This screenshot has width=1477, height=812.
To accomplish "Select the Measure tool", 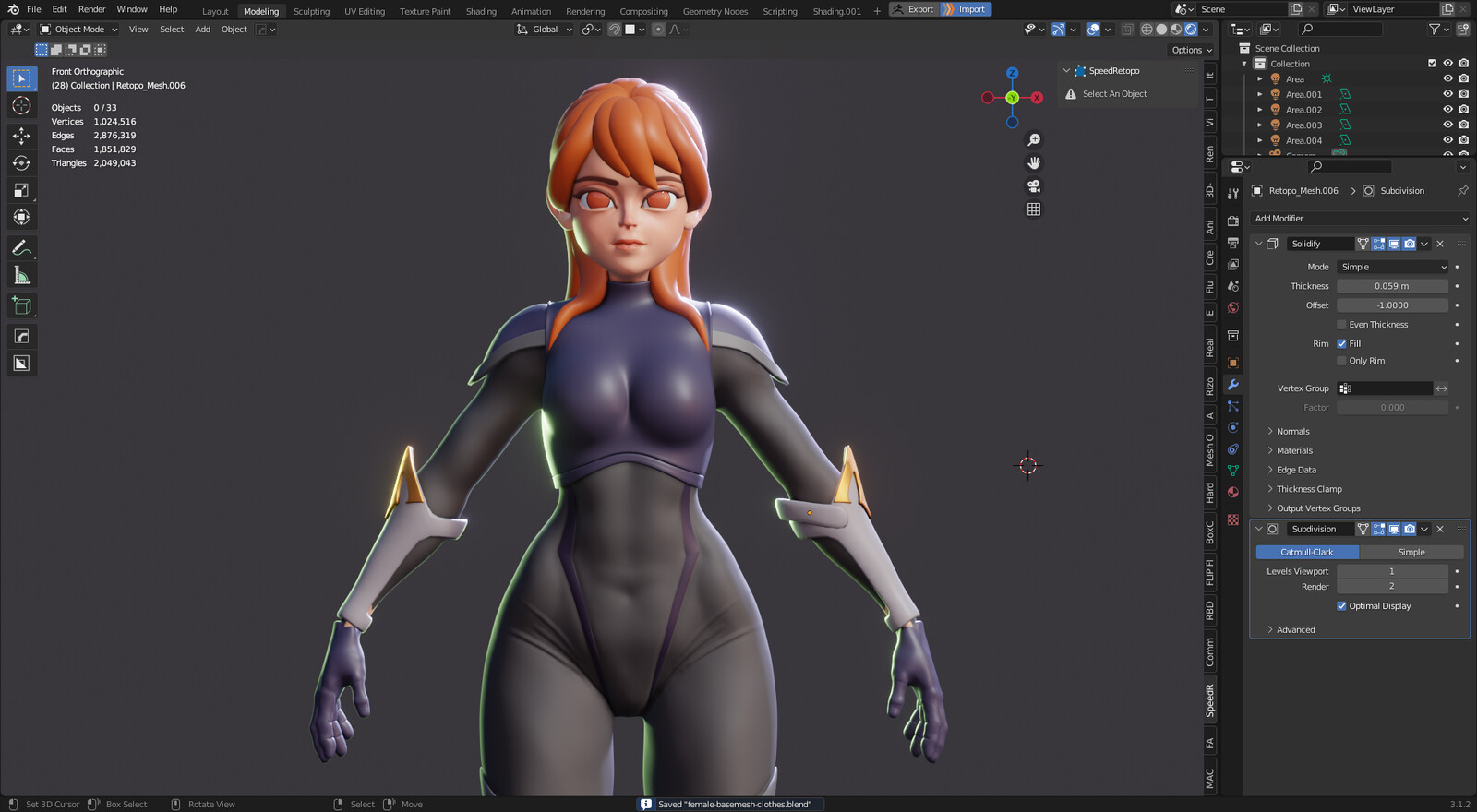I will click(x=21, y=275).
